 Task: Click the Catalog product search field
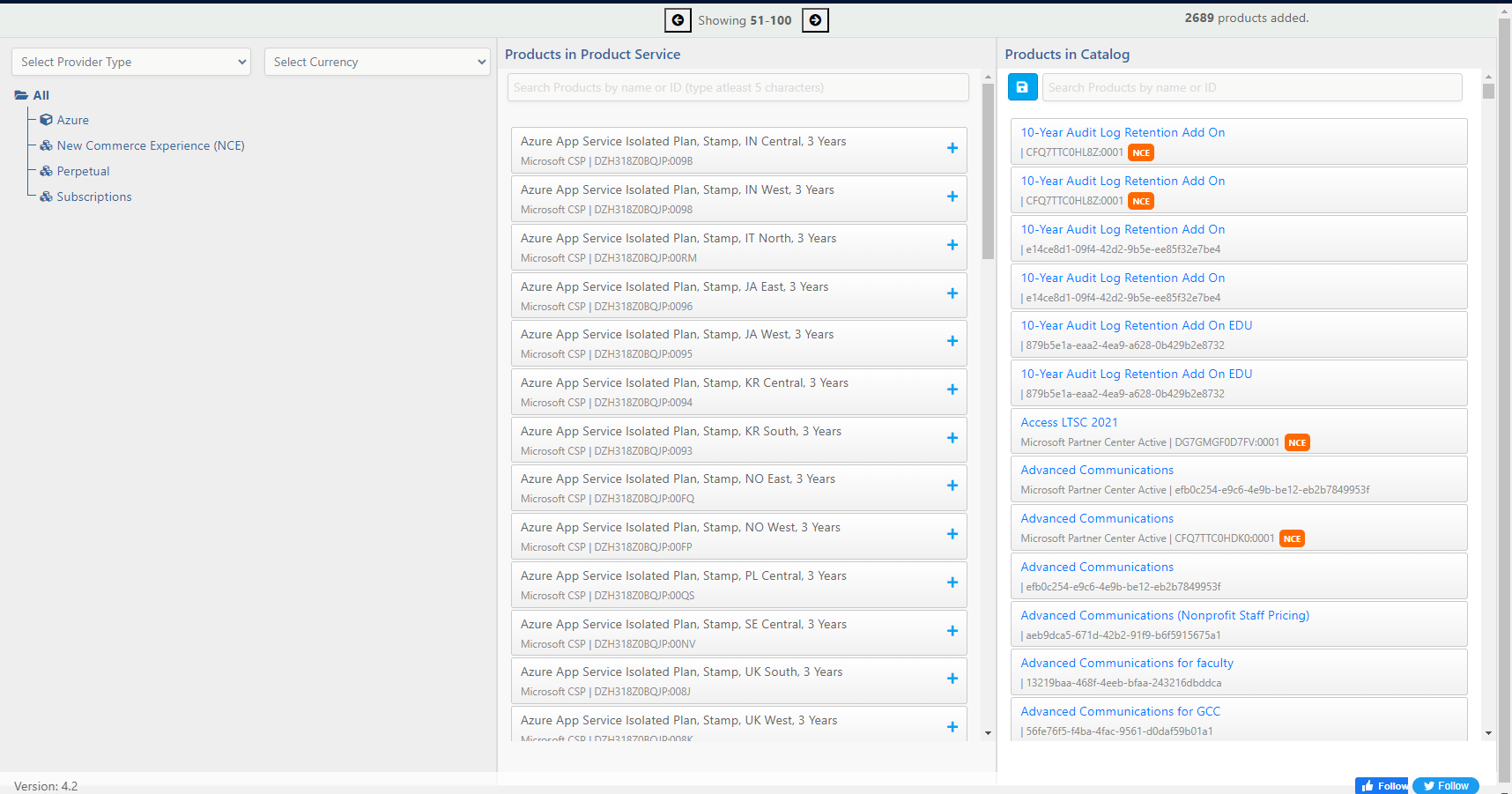coord(1252,87)
